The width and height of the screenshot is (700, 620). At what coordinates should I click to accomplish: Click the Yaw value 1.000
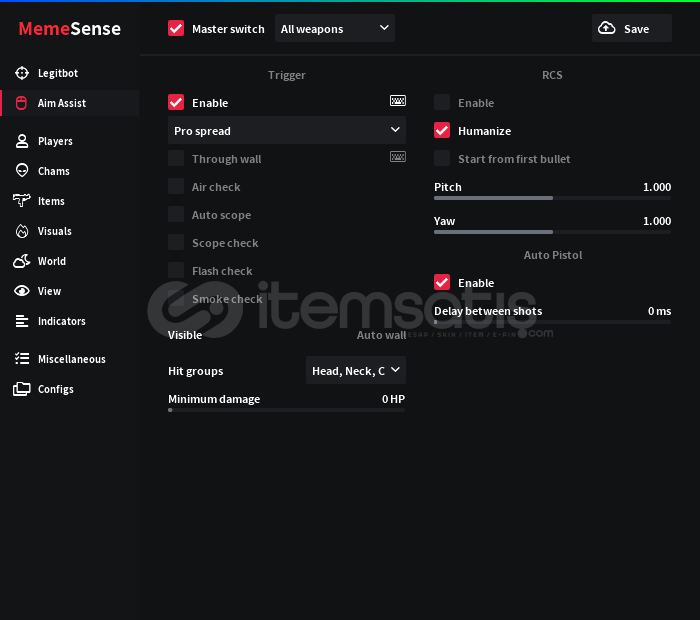click(657, 221)
